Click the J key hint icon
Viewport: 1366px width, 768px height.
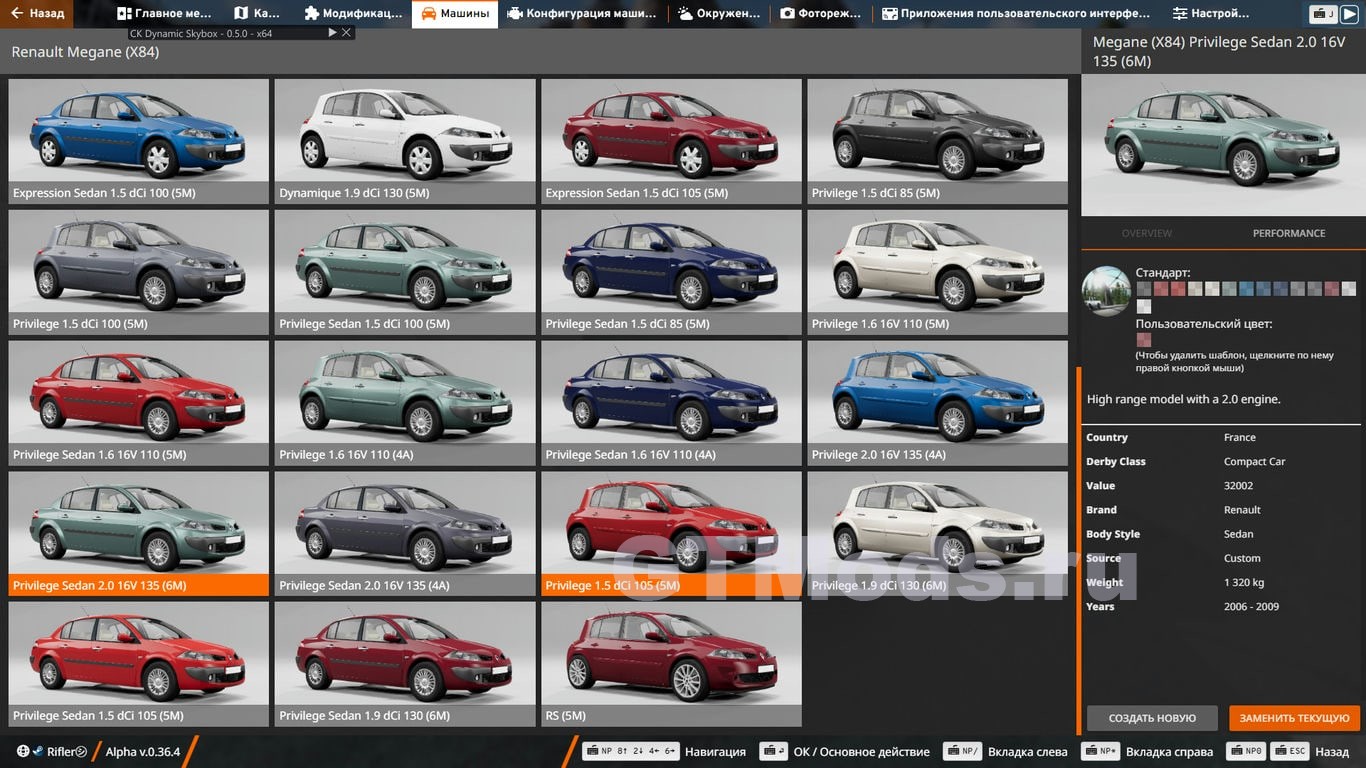coord(1324,14)
